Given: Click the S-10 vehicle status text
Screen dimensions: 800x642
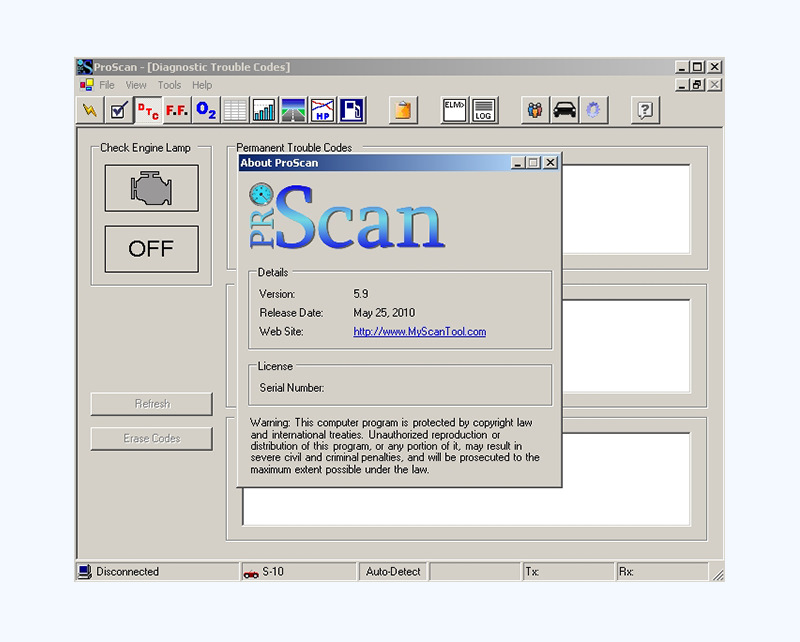Looking at the screenshot, I should (273, 572).
